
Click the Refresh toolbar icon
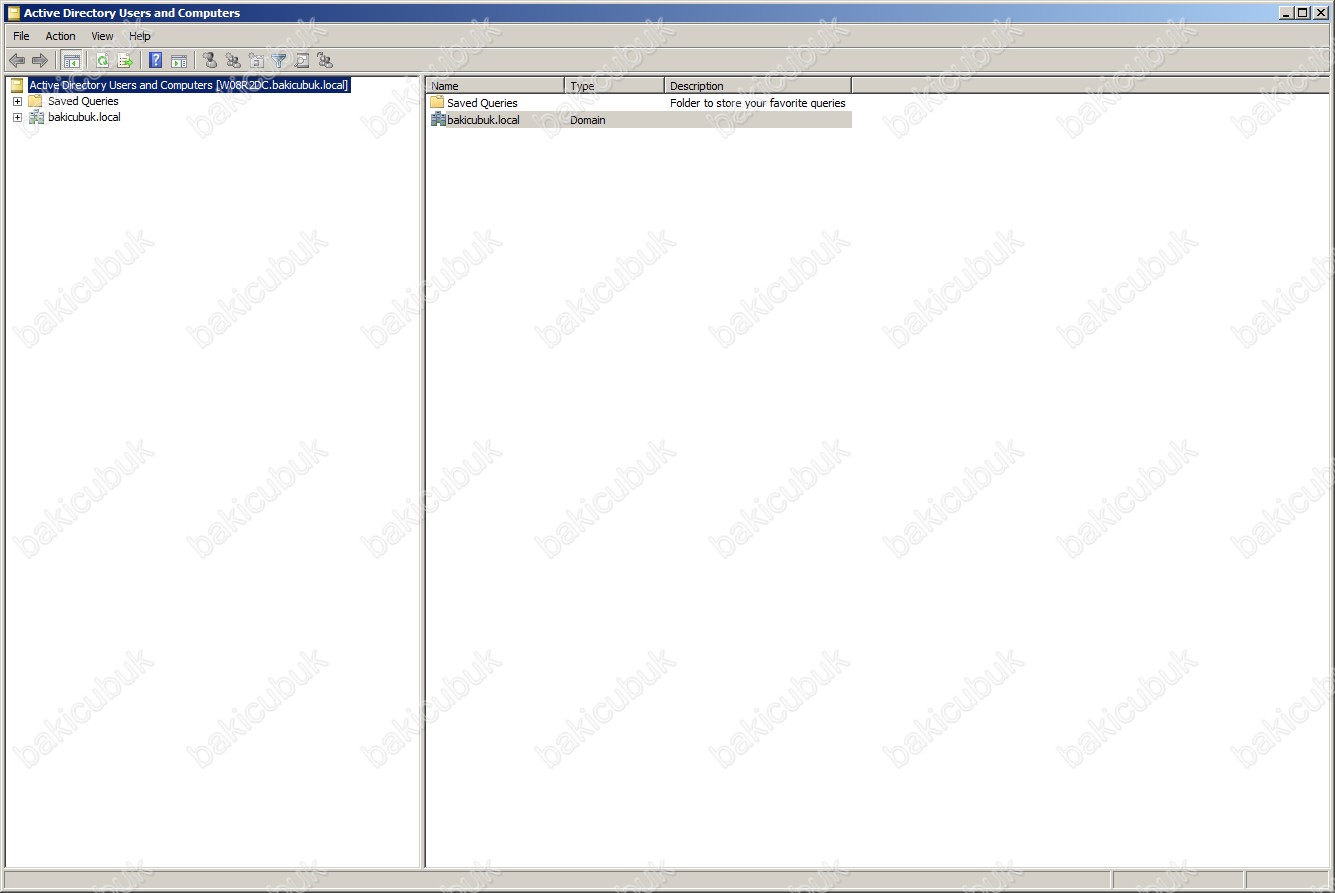[102, 60]
